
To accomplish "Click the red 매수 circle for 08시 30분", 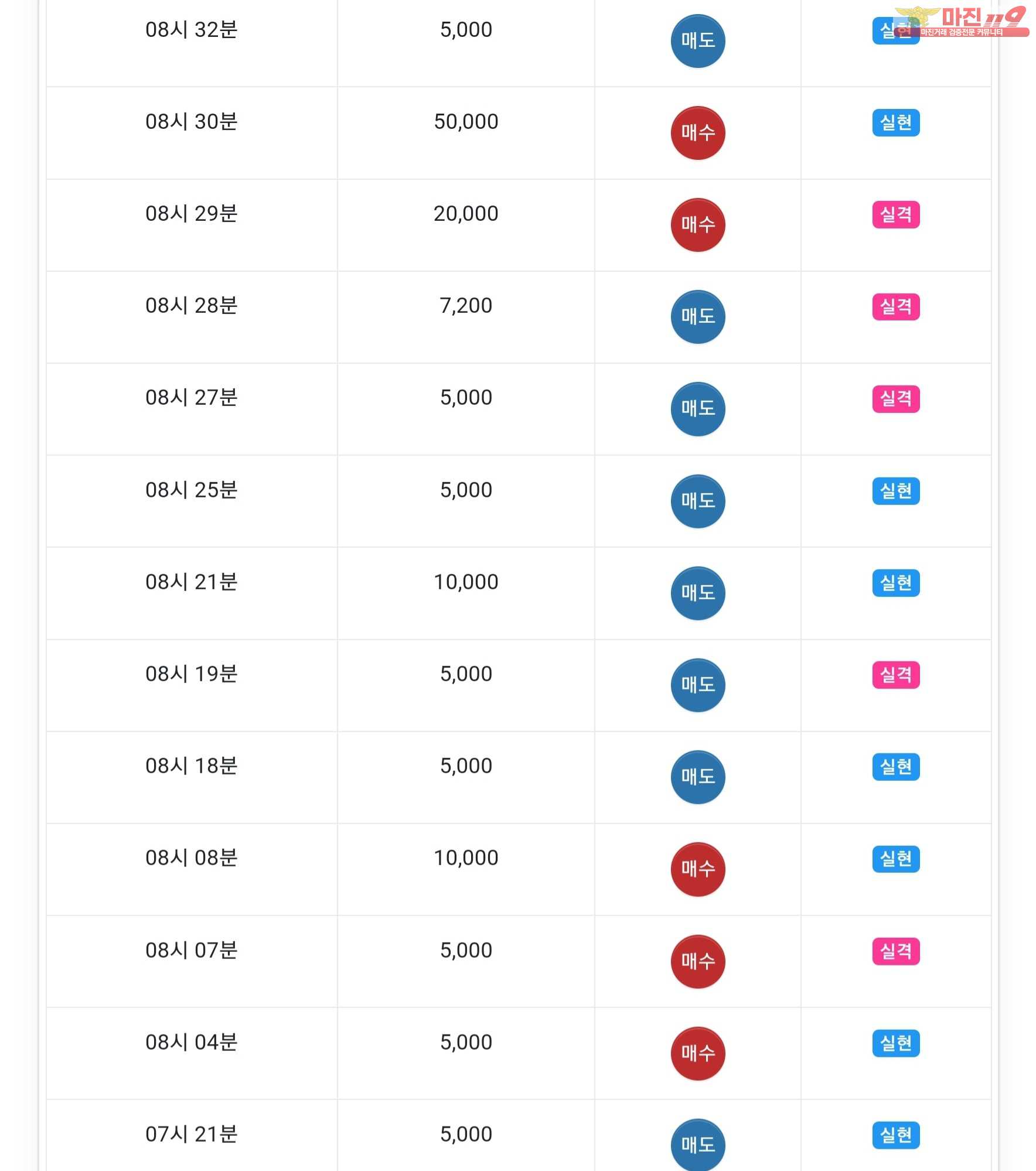I will [x=697, y=133].
